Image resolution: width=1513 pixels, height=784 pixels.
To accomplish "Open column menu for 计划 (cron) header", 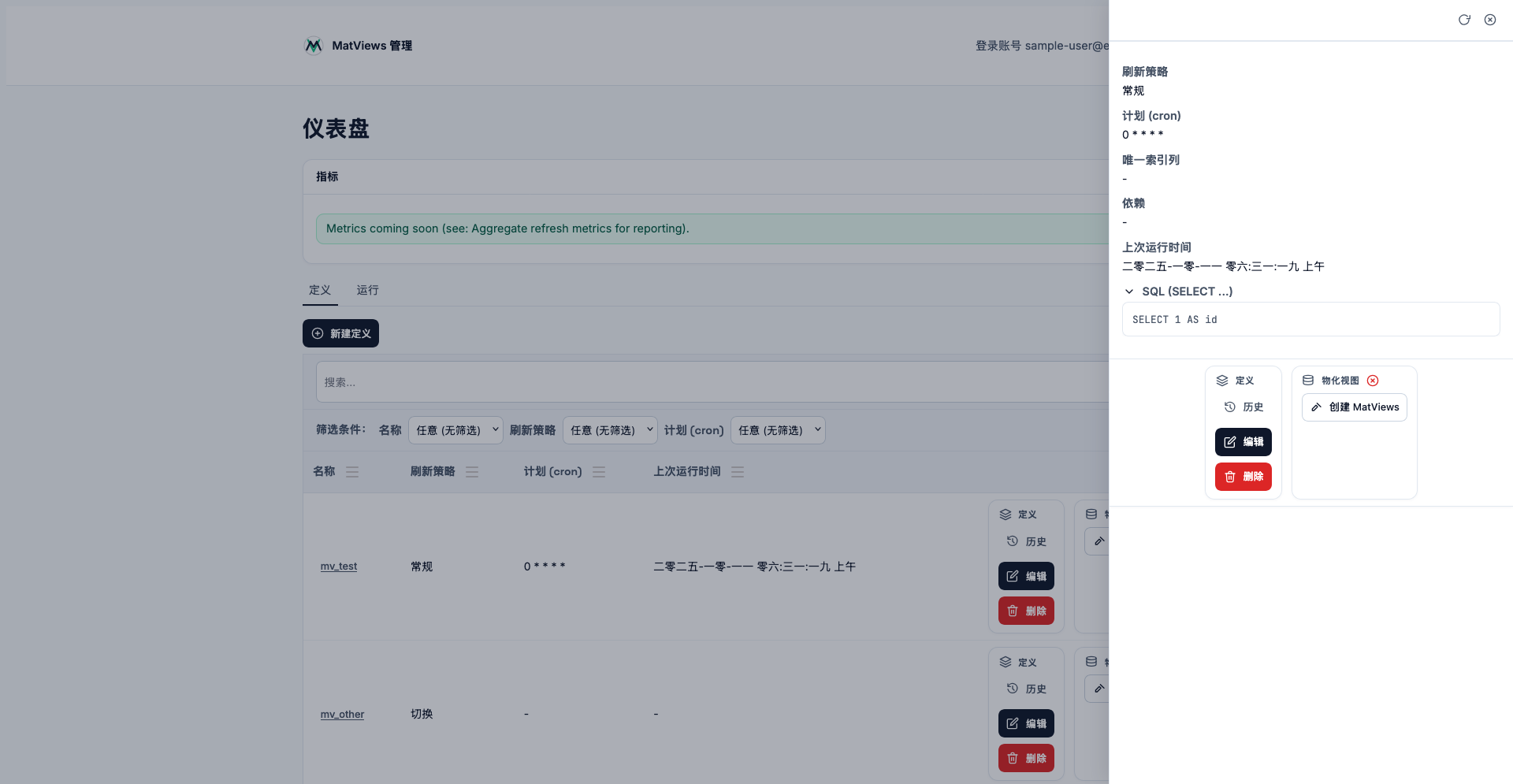I will pyautogui.click(x=599, y=472).
